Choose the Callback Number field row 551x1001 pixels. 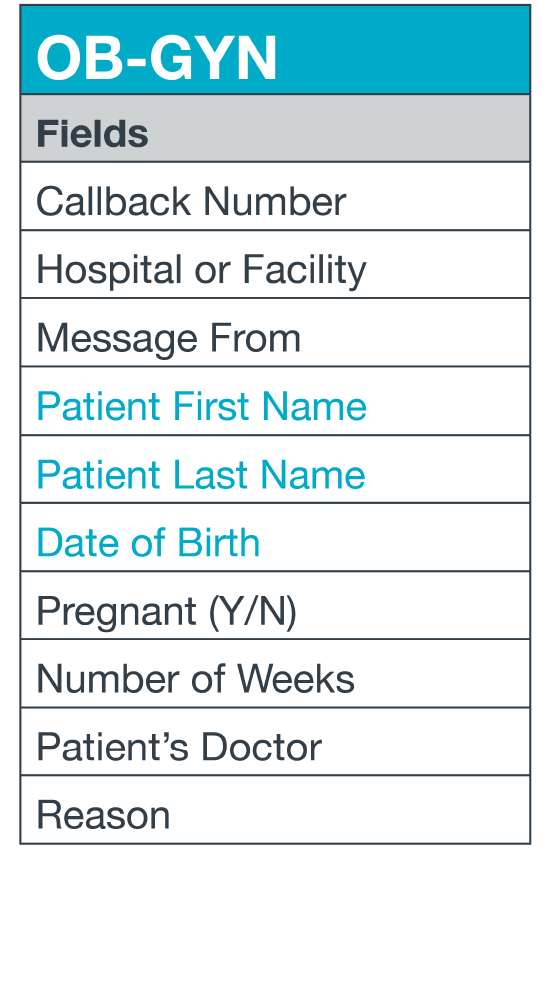point(275,196)
